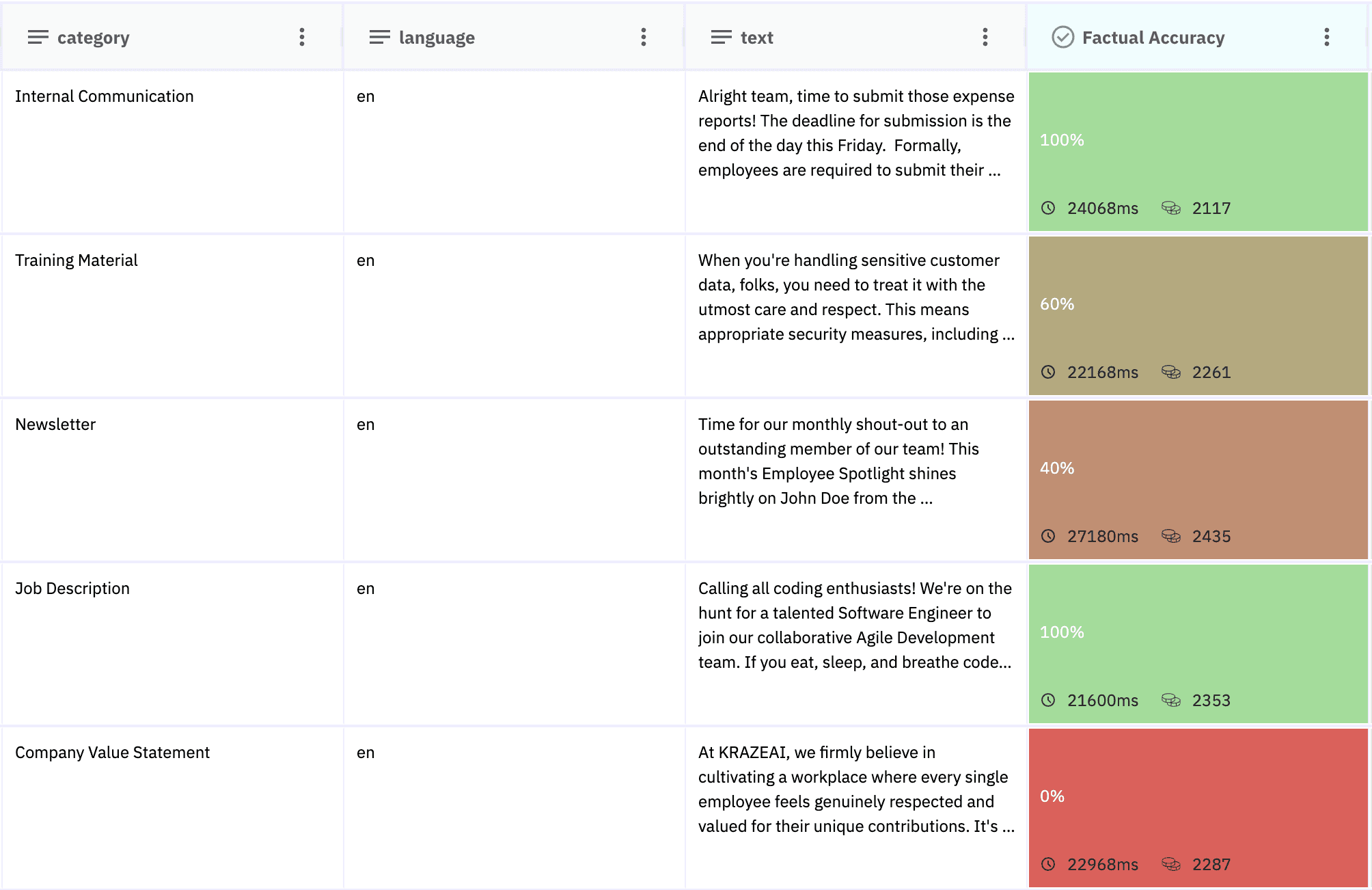The image size is (1372, 890).
Task: Open the category column options menu
Action: click(301, 37)
